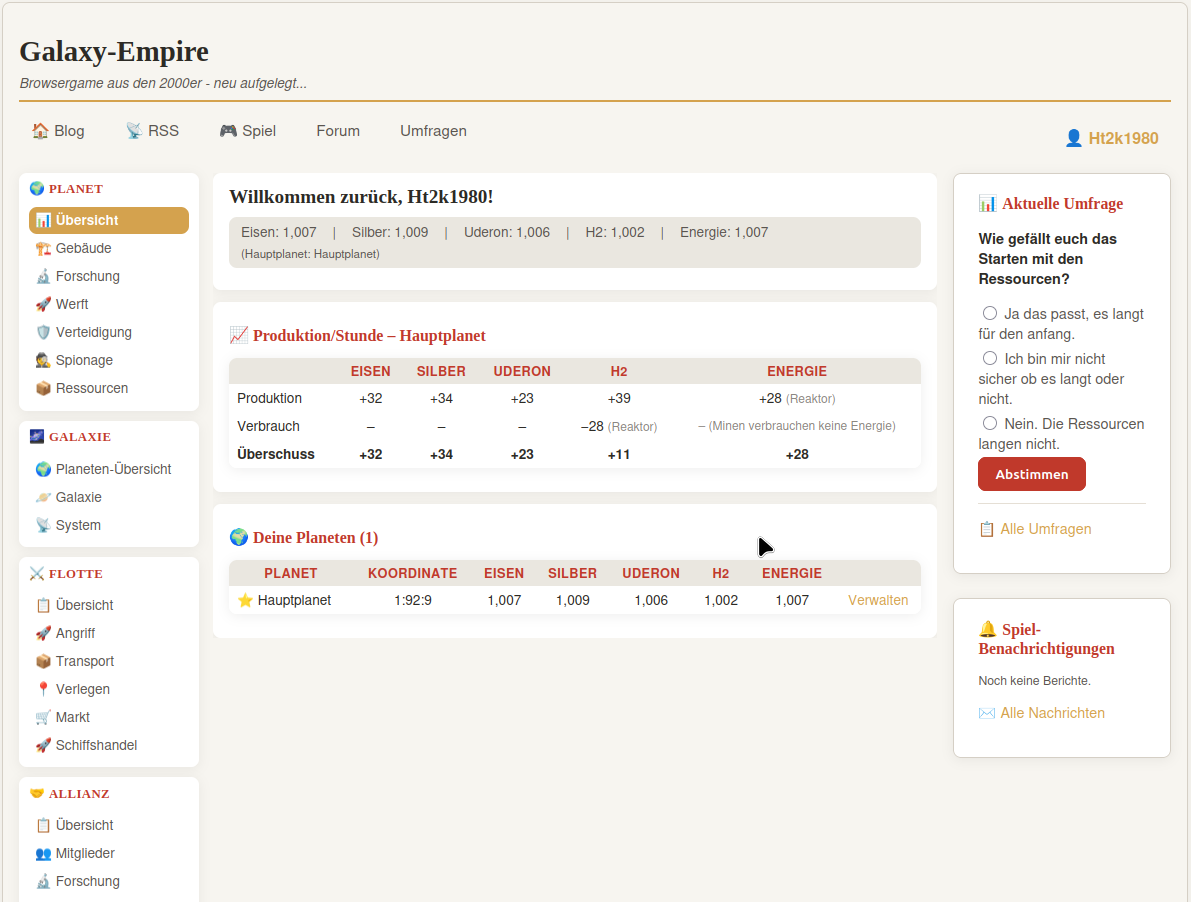Click Hauptplanet name in planets table
The height and width of the screenshot is (902, 1191).
tap(294, 601)
